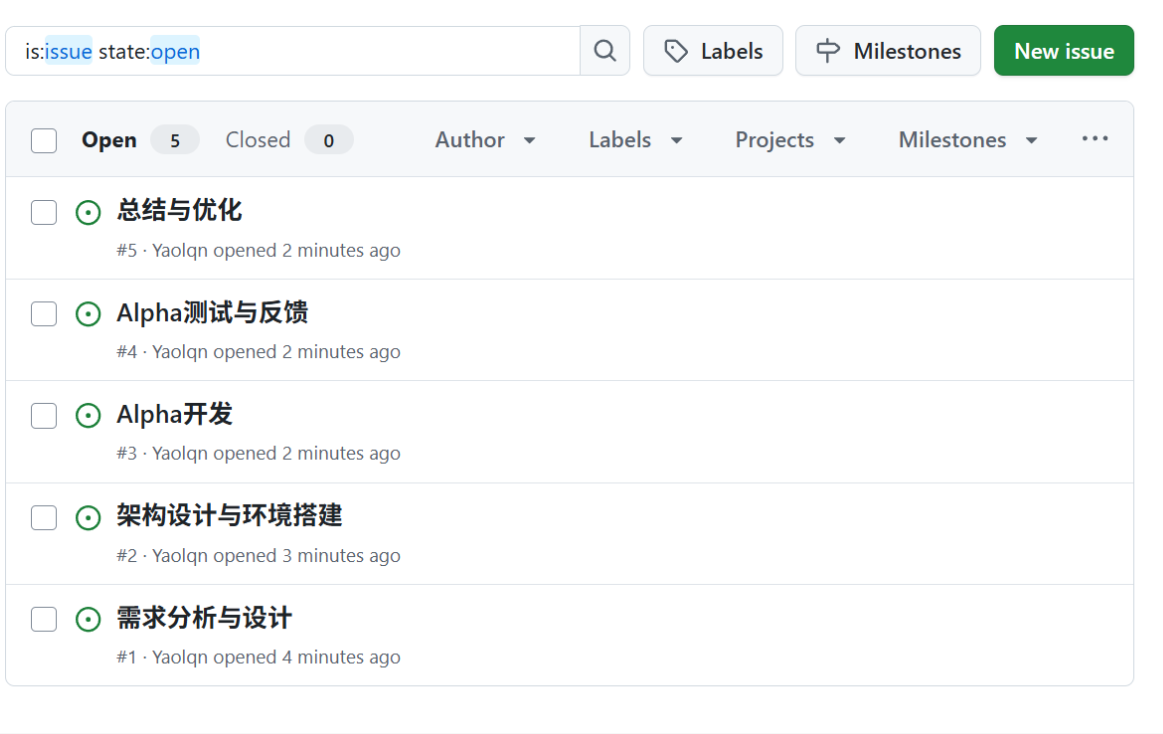This screenshot has height=734, width=1163.
Task: Open the three-dots more options menu
Action: click(1095, 139)
